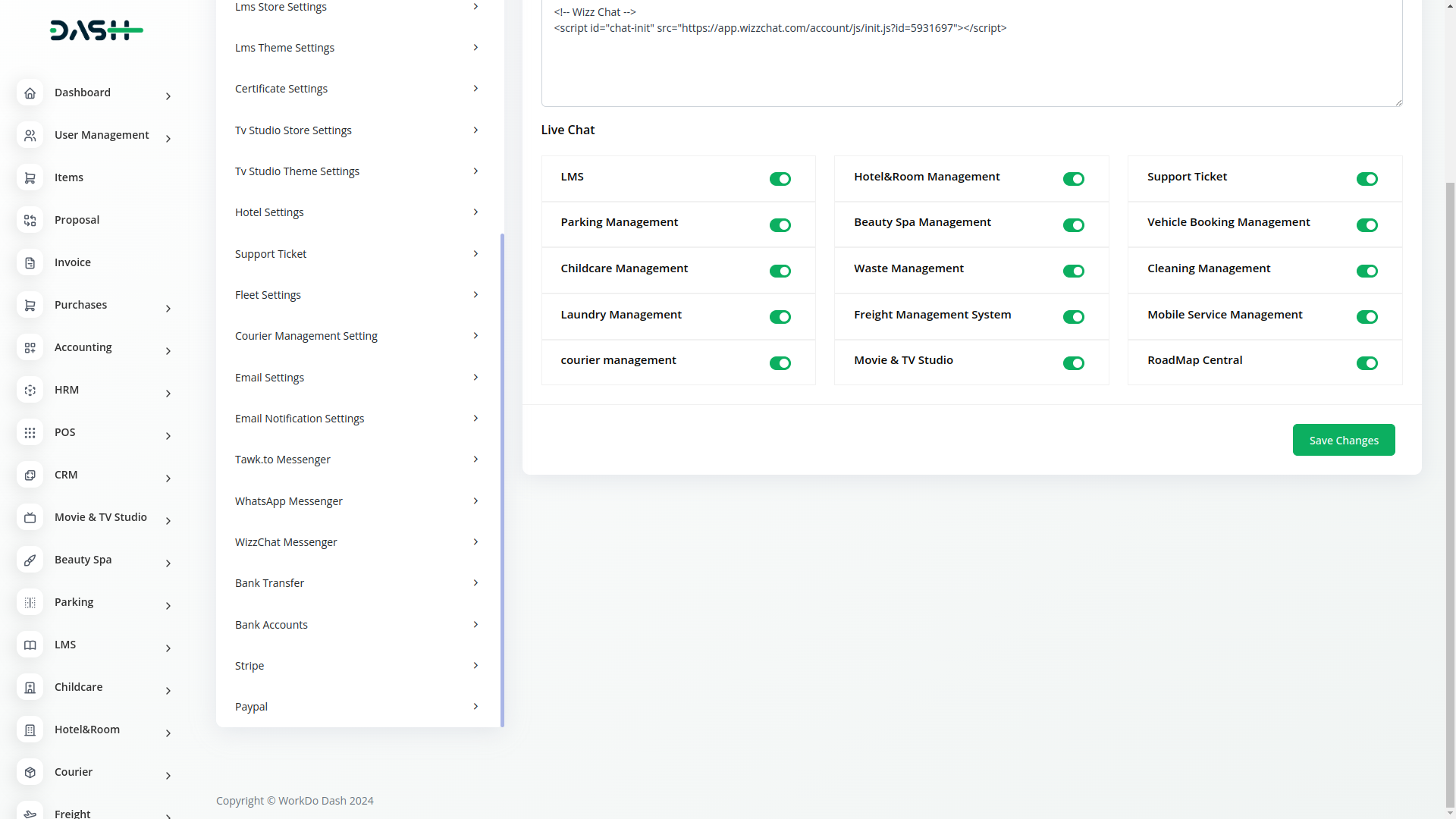The image size is (1456, 819).
Task: Expand User Management submenu arrow
Action: pyautogui.click(x=168, y=139)
